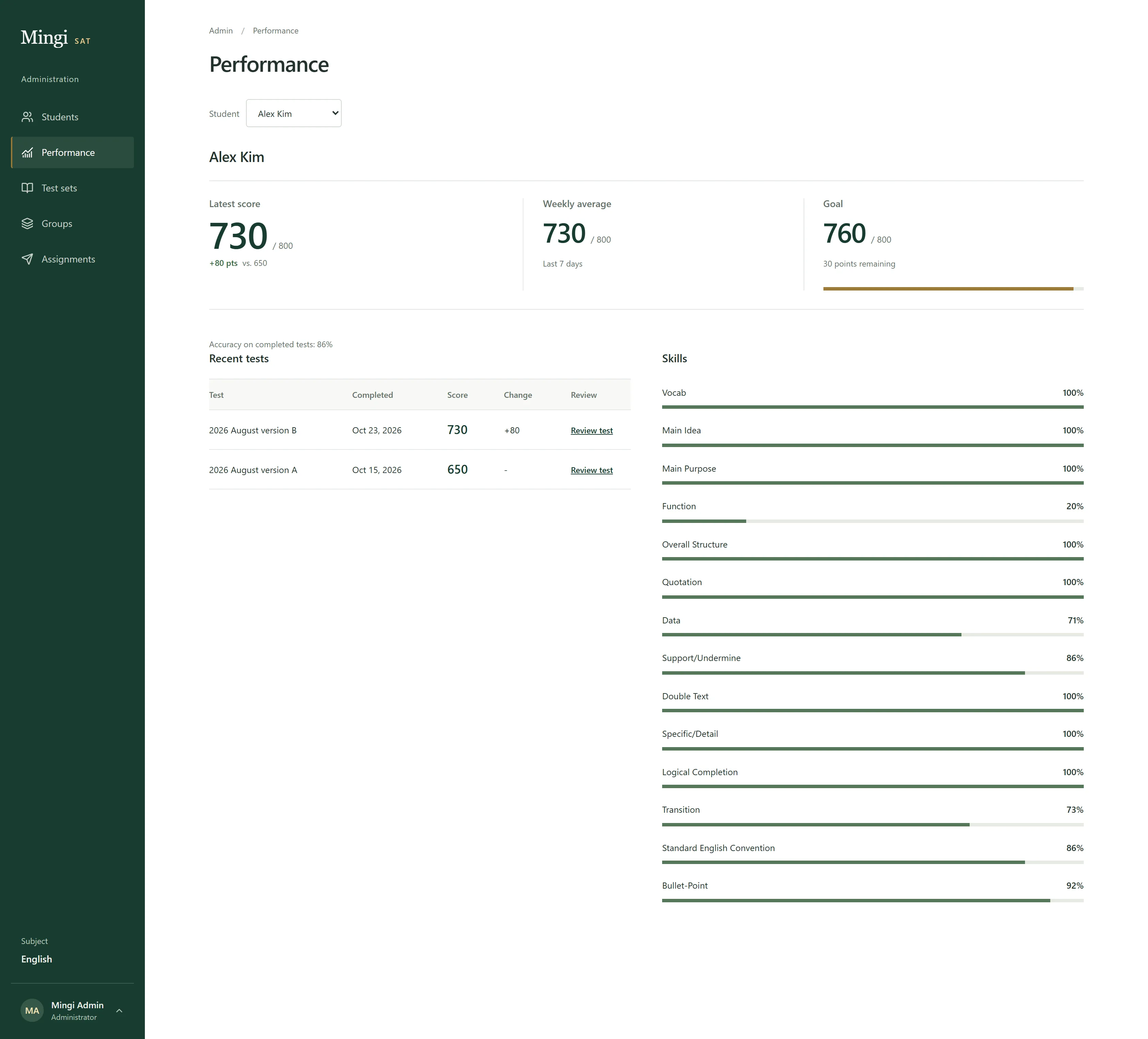Click the Support/Undermine skill label
Viewport: 1148px width, 1039px height.
701,658
